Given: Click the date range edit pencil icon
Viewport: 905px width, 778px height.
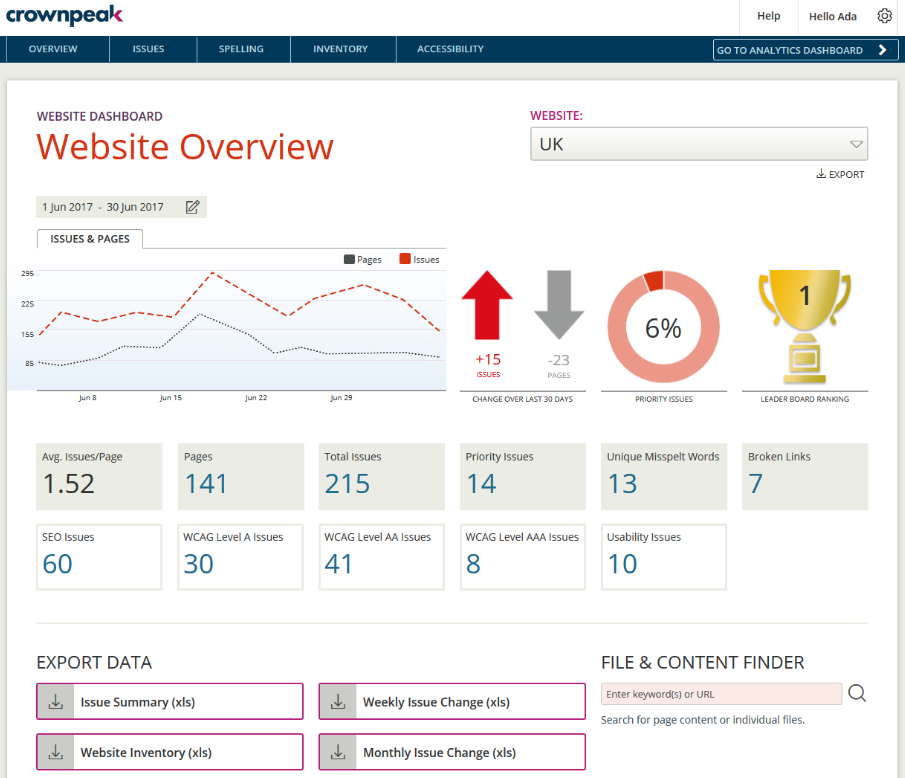Looking at the screenshot, I should point(193,207).
